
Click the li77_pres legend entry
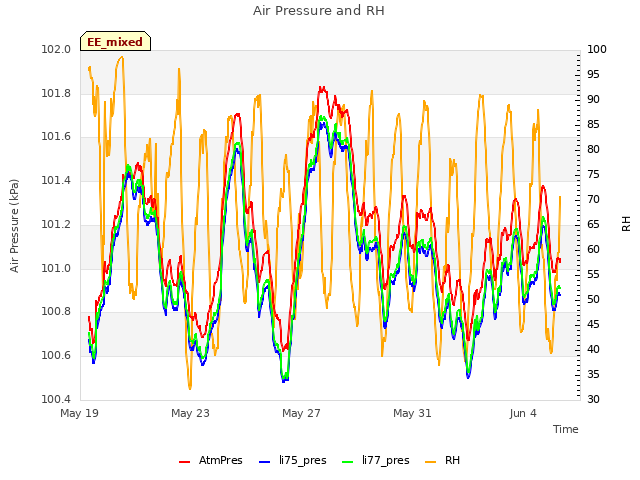(x=376, y=460)
